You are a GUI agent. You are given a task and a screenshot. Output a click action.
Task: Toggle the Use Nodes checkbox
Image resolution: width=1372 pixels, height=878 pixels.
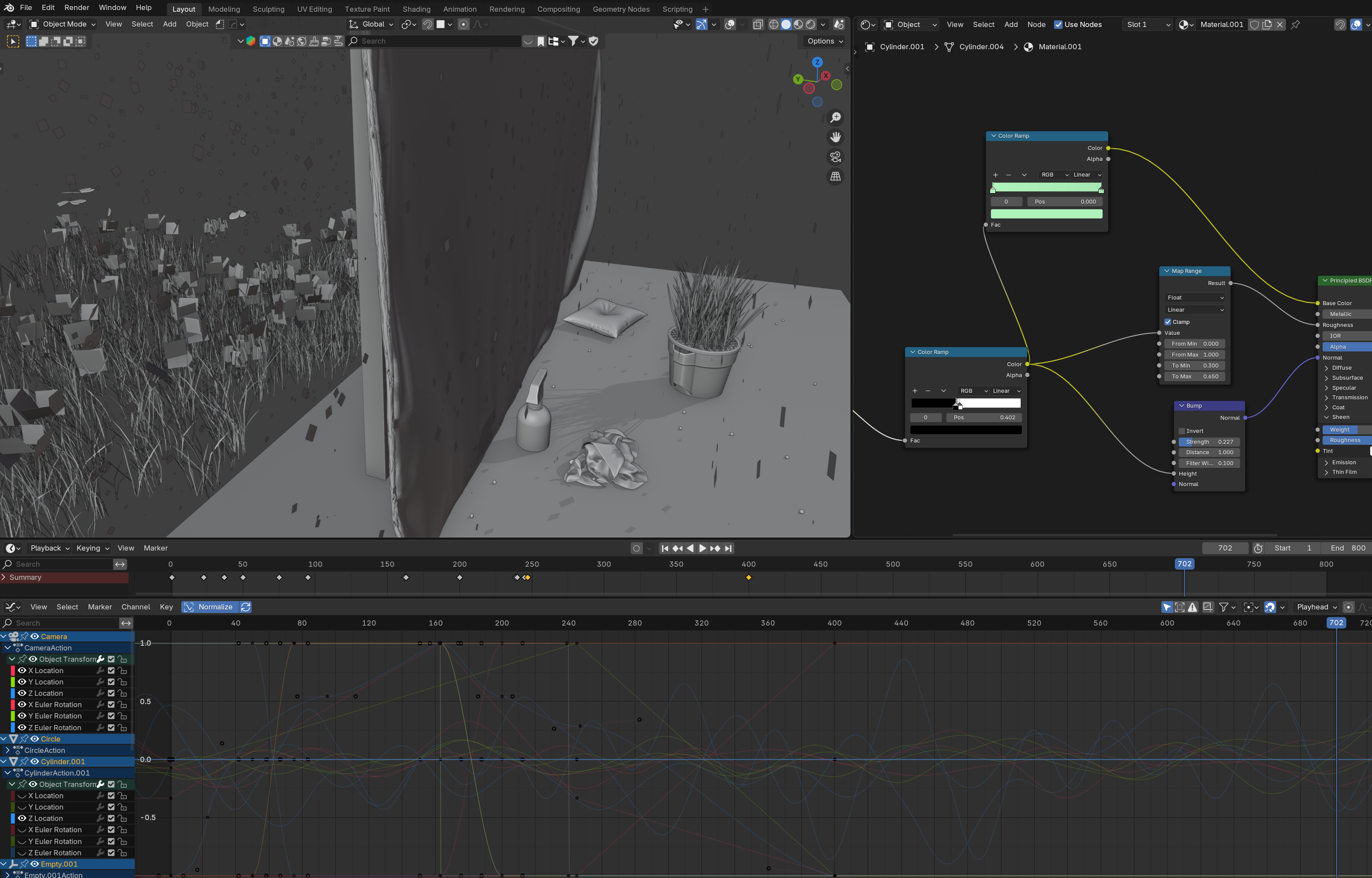1058,24
